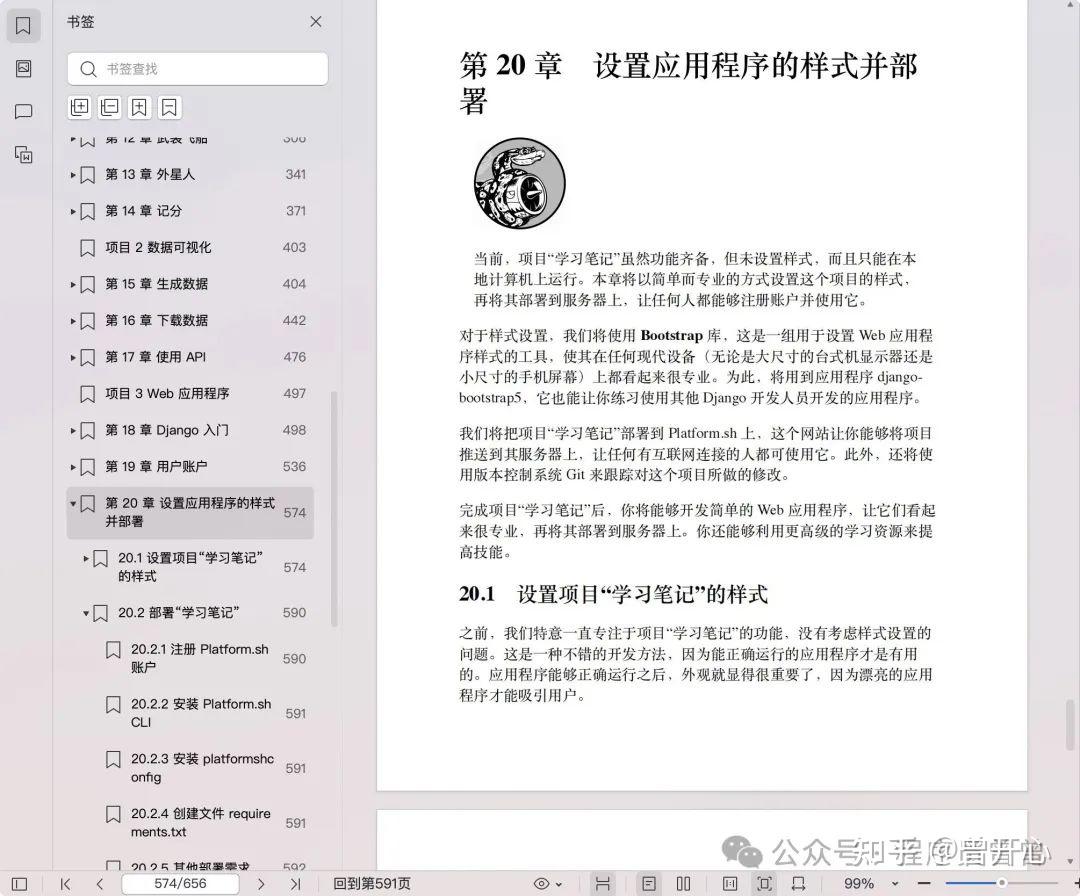
Task: Select single-page view icon in the status bar
Action: [649, 884]
